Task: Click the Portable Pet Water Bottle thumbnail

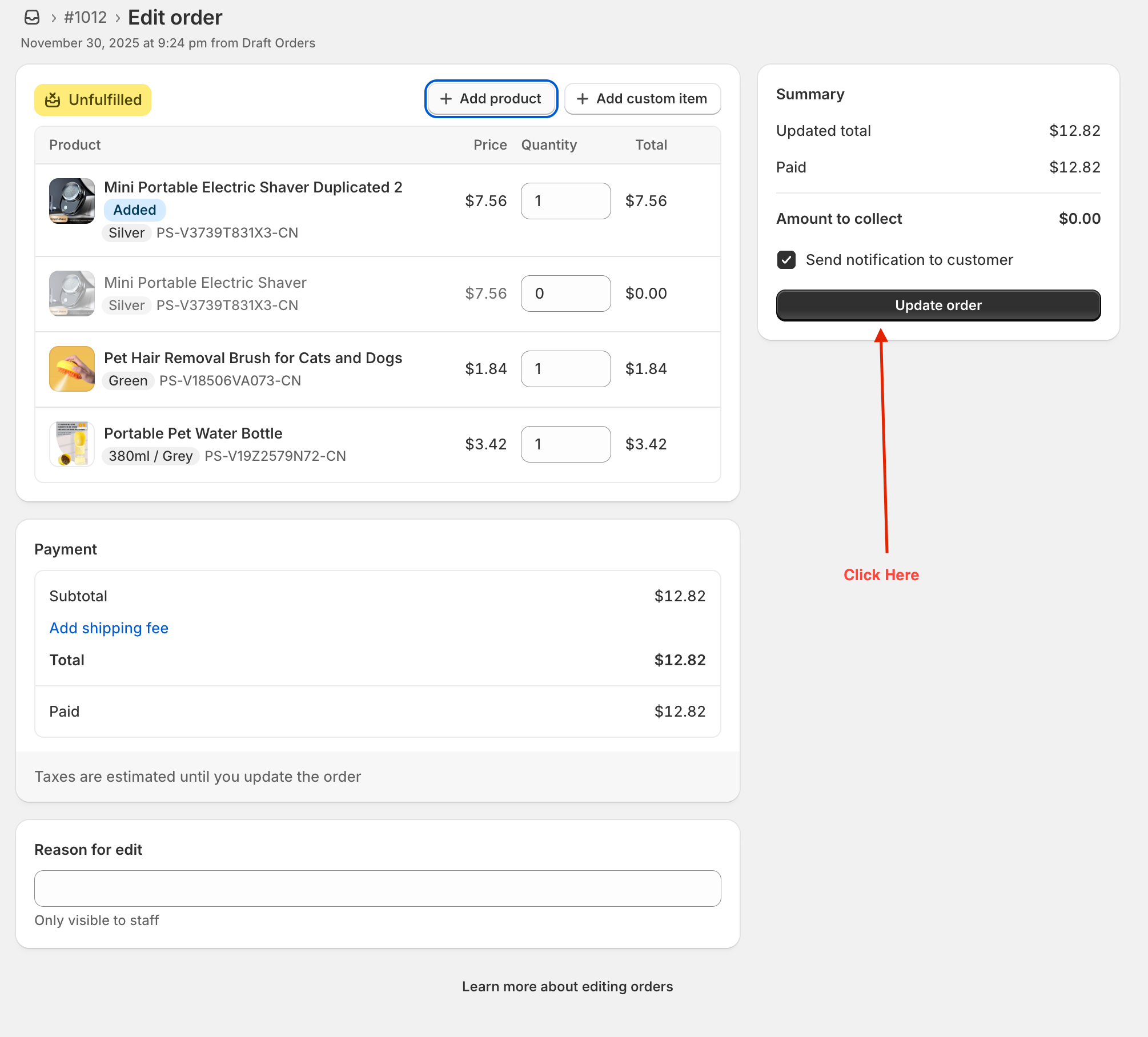Action: coord(72,444)
